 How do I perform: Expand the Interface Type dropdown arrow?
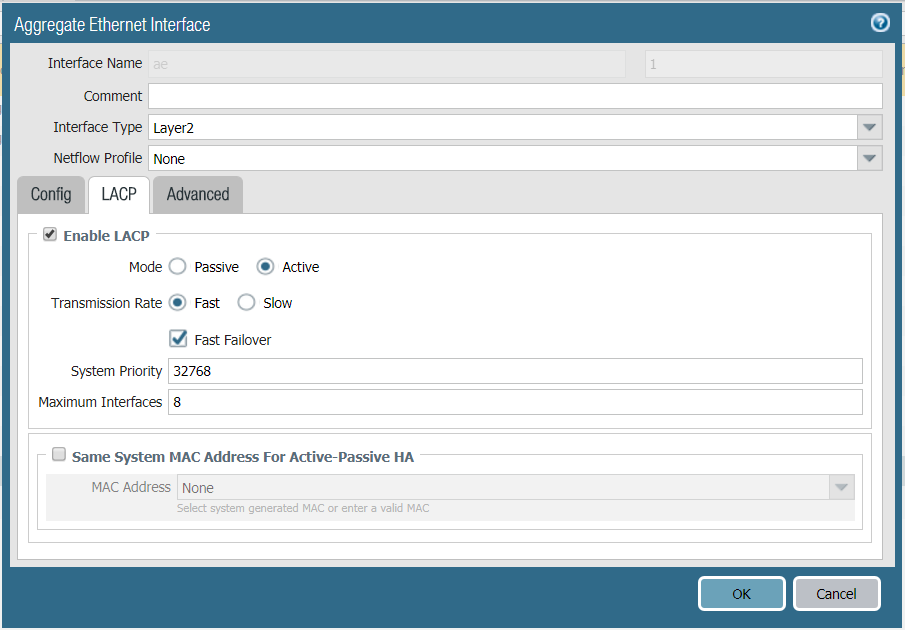point(869,127)
